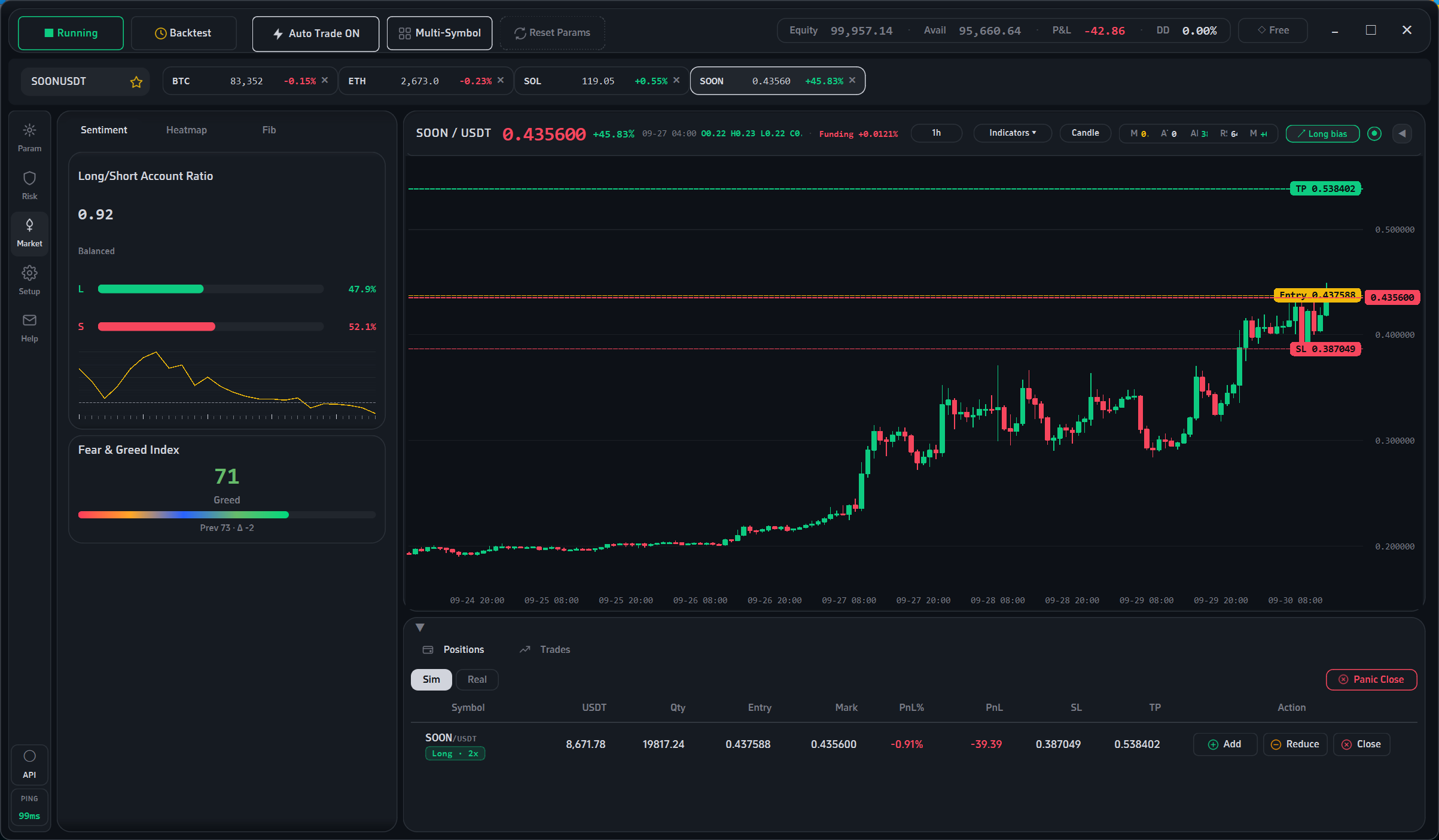Reduce the SOON position
1439x840 pixels.
(x=1295, y=744)
